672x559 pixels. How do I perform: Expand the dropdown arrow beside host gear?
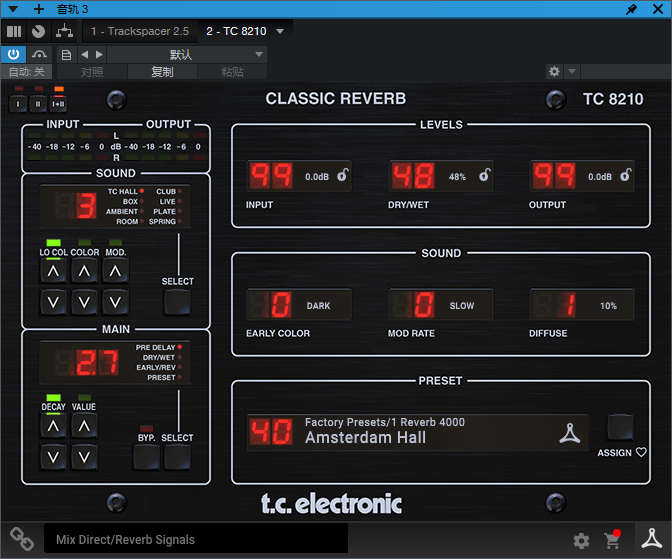point(572,71)
